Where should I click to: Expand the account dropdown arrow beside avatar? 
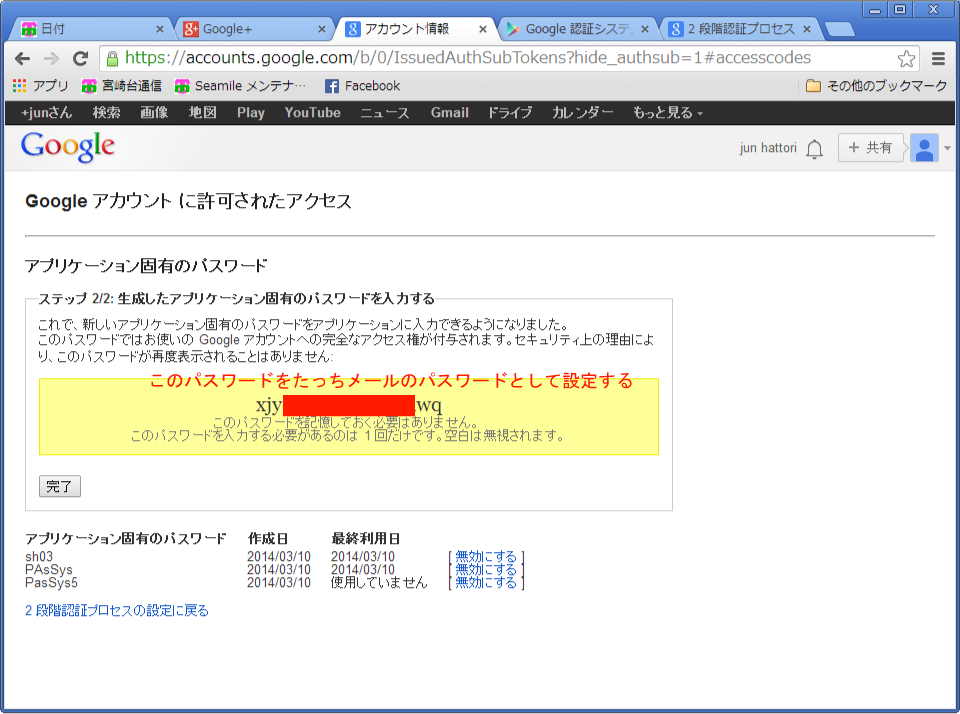pos(947,148)
